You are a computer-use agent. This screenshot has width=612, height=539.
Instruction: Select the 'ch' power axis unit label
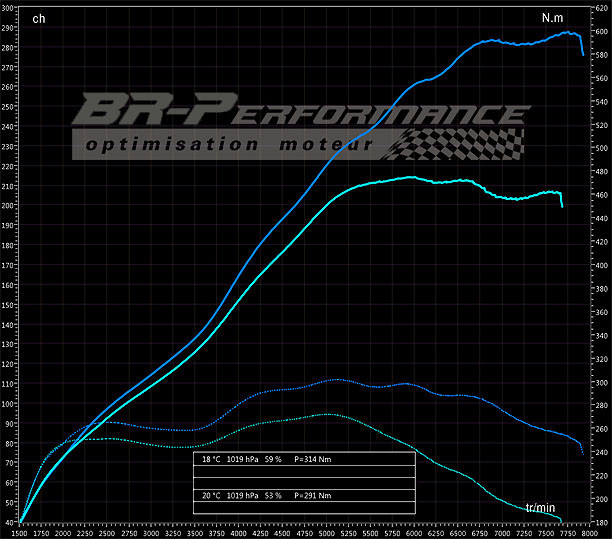click(38, 18)
